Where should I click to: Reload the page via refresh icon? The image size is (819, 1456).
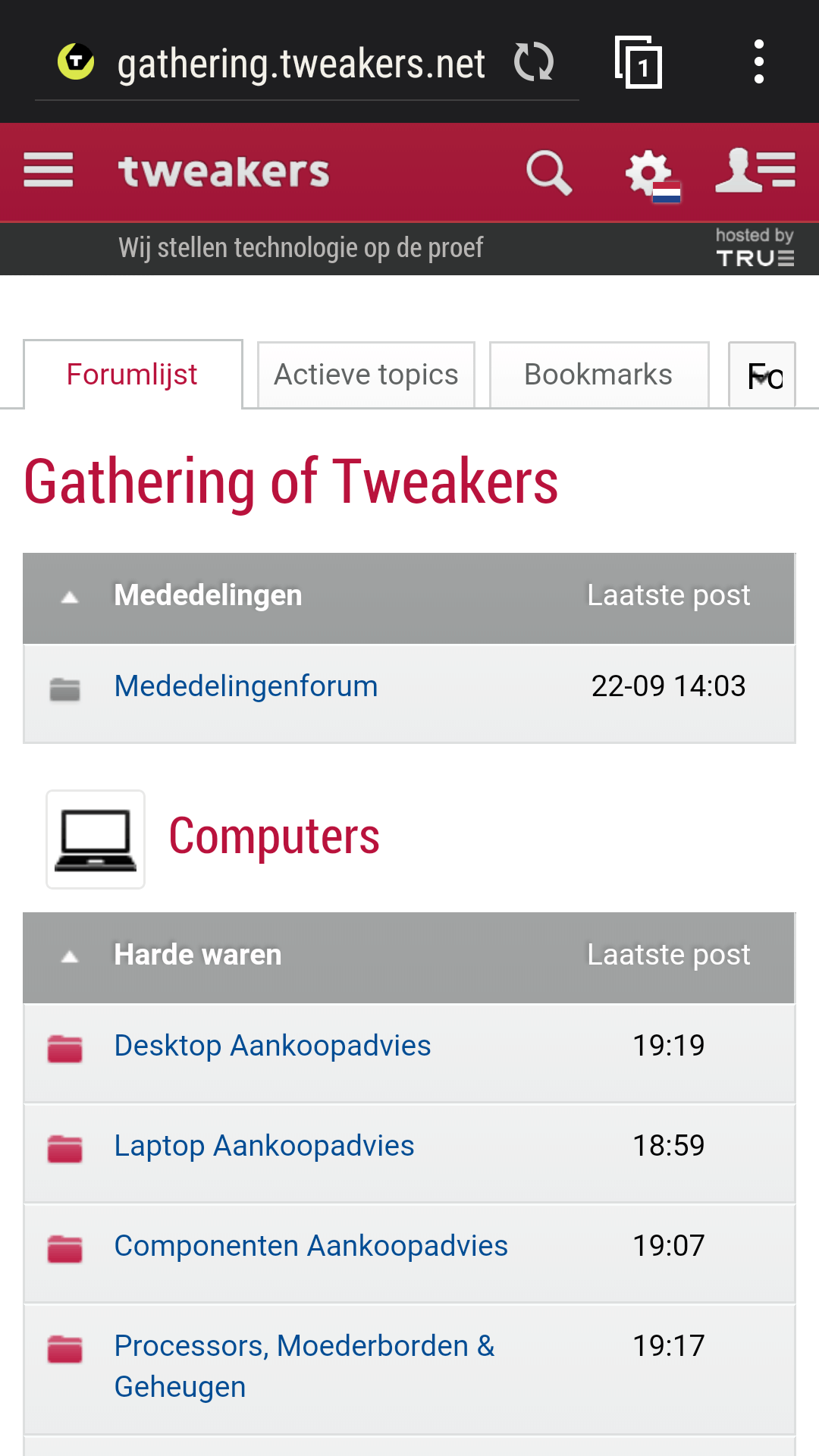coord(533,62)
